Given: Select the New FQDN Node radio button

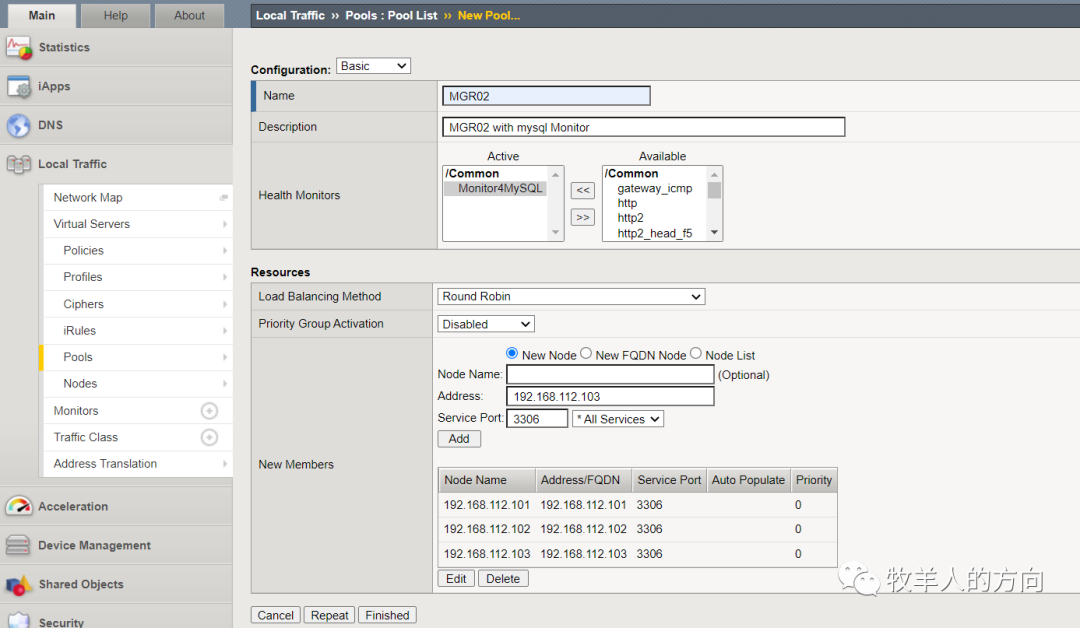Looking at the screenshot, I should coord(586,354).
